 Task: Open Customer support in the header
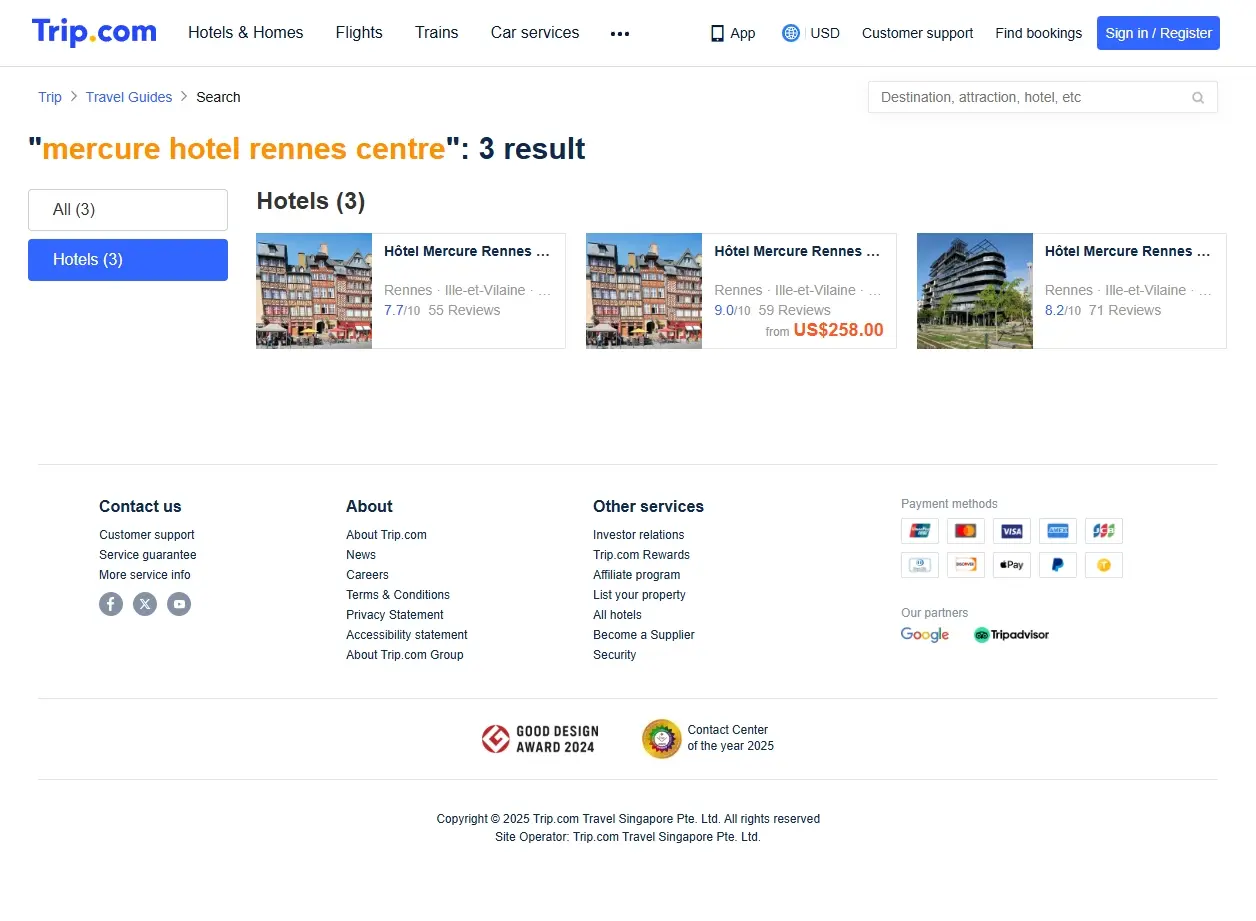tap(917, 33)
